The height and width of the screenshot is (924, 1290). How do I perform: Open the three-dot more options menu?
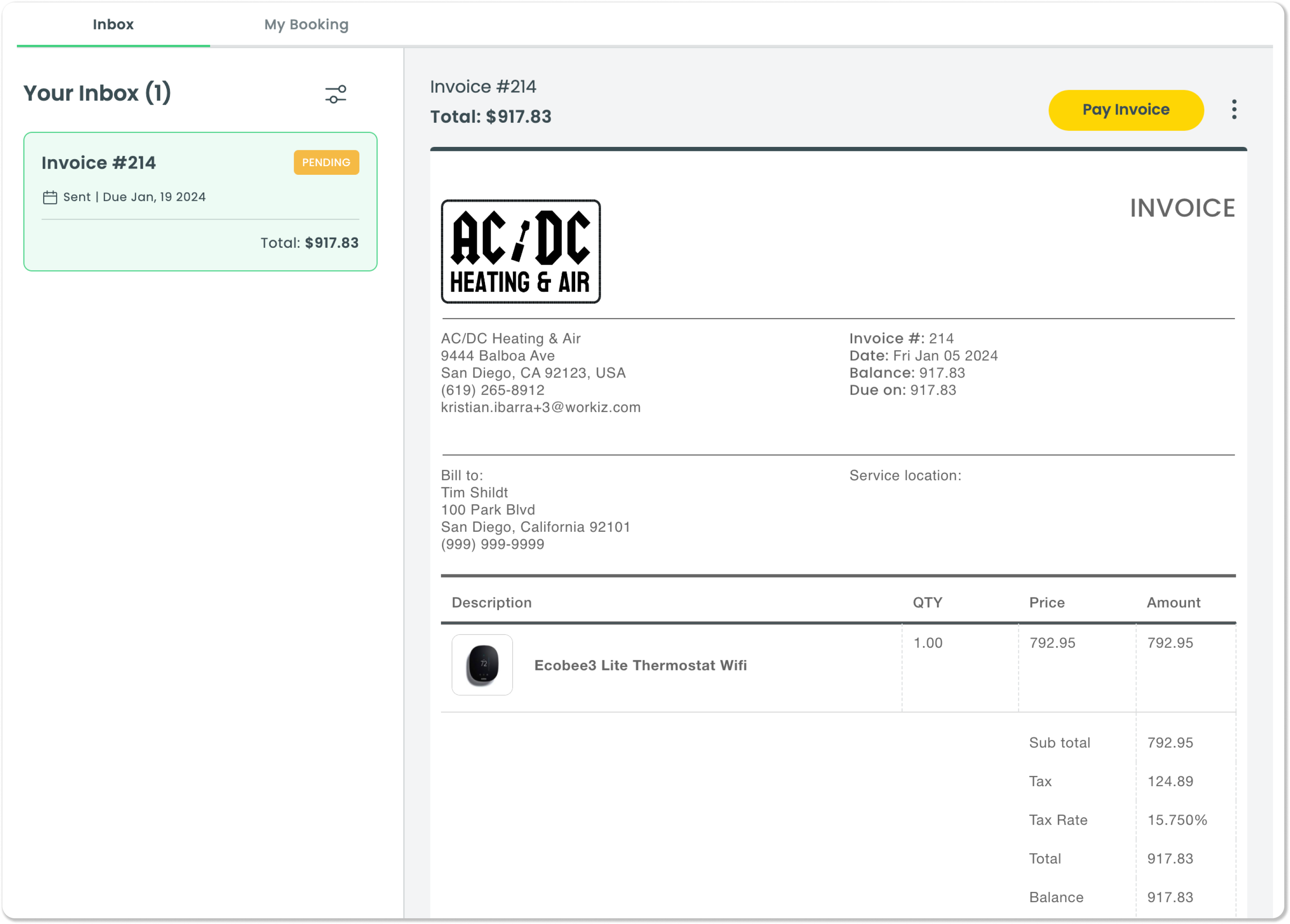pos(1234,110)
